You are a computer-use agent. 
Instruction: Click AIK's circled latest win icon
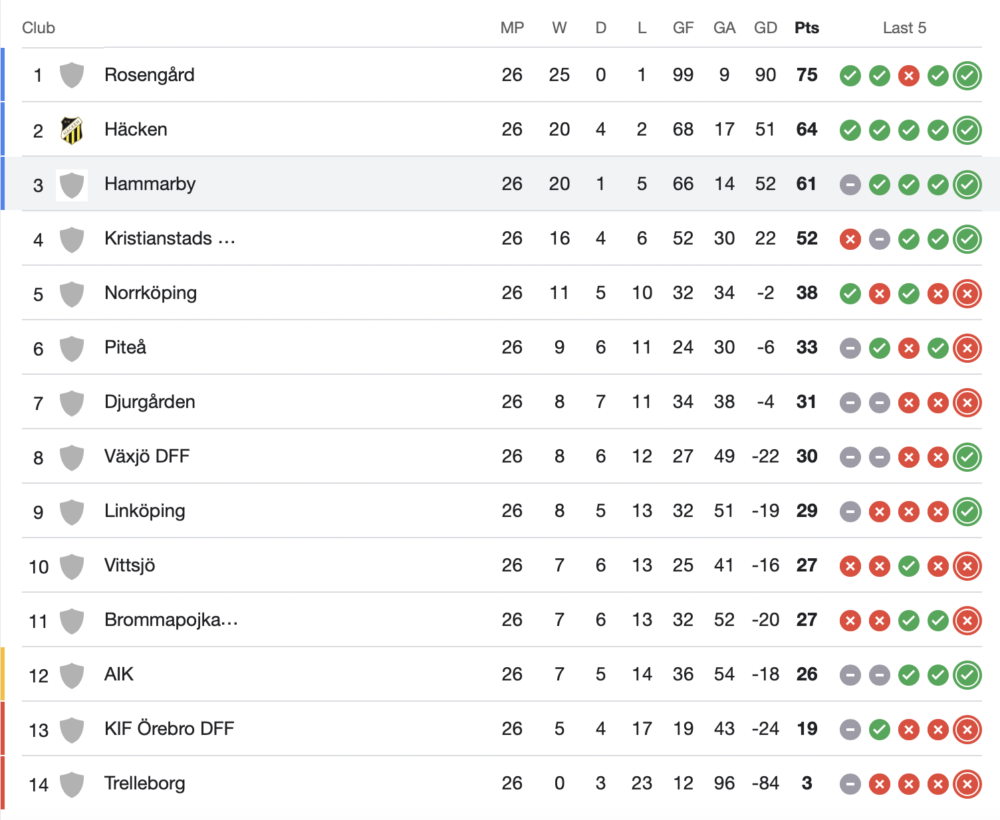click(967, 675)
